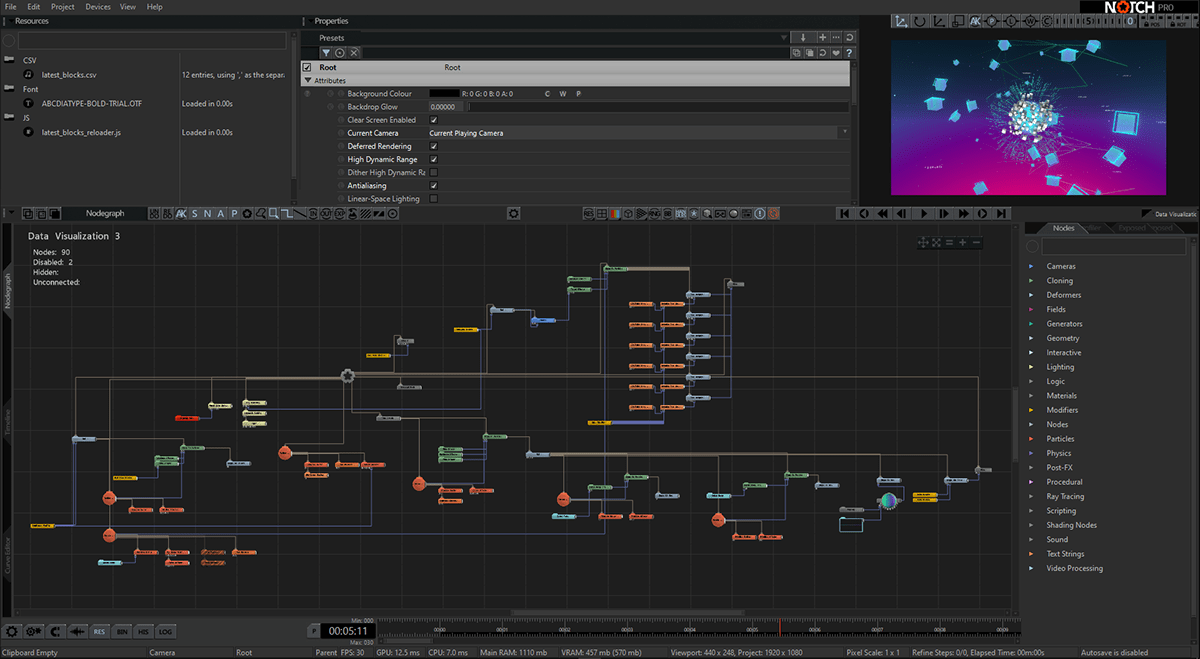Toggle the N button in nodegraph toolbar
Viewport: 1200px width, 659px height.
207,213
